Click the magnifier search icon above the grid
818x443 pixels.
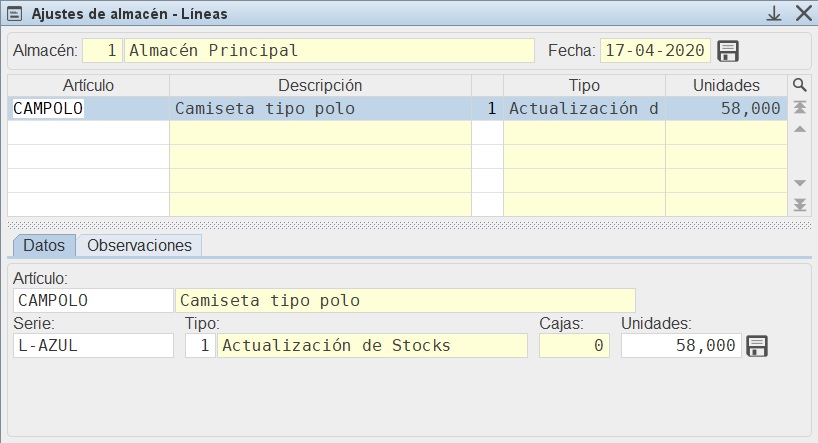(799, 85)
